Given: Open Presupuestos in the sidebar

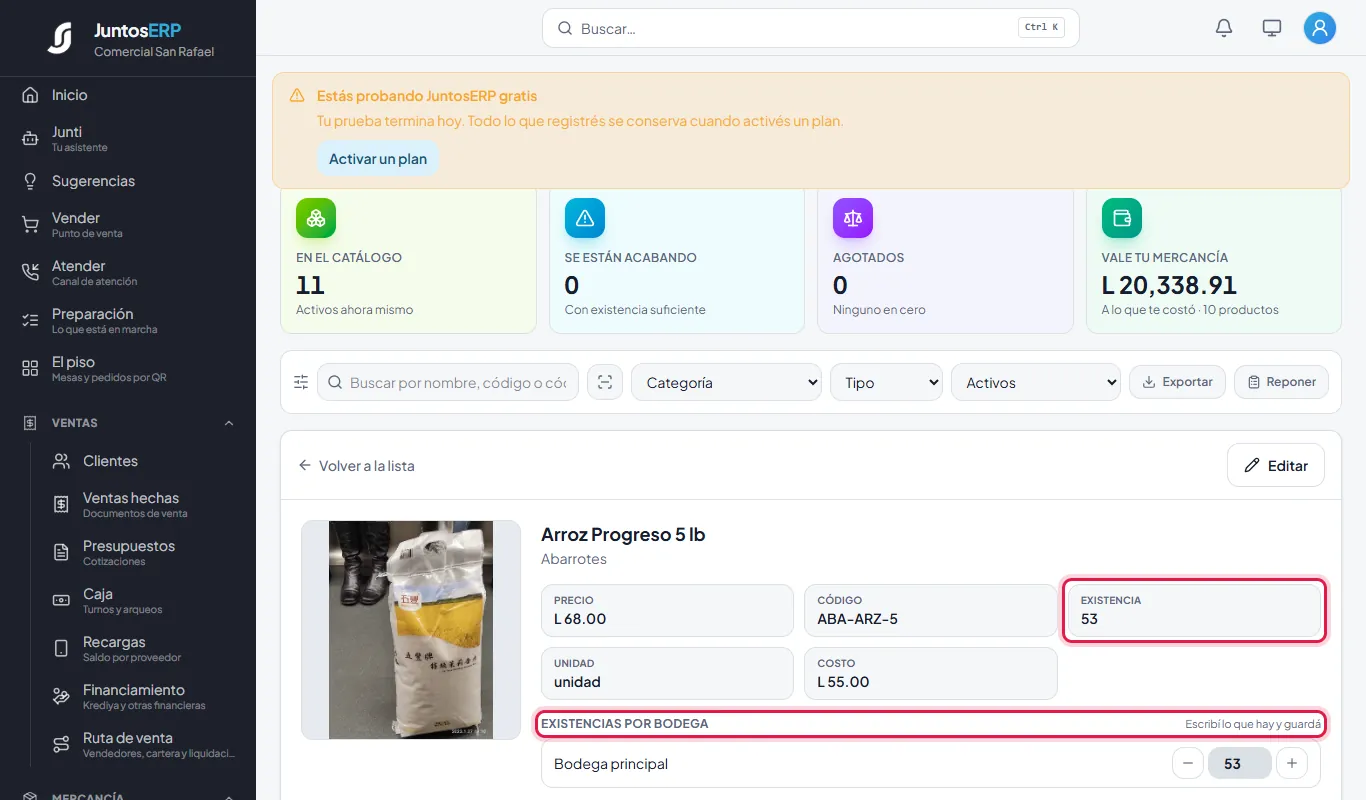Looking at the screenshot, I should pyautogui.click(x=144, y=552).
